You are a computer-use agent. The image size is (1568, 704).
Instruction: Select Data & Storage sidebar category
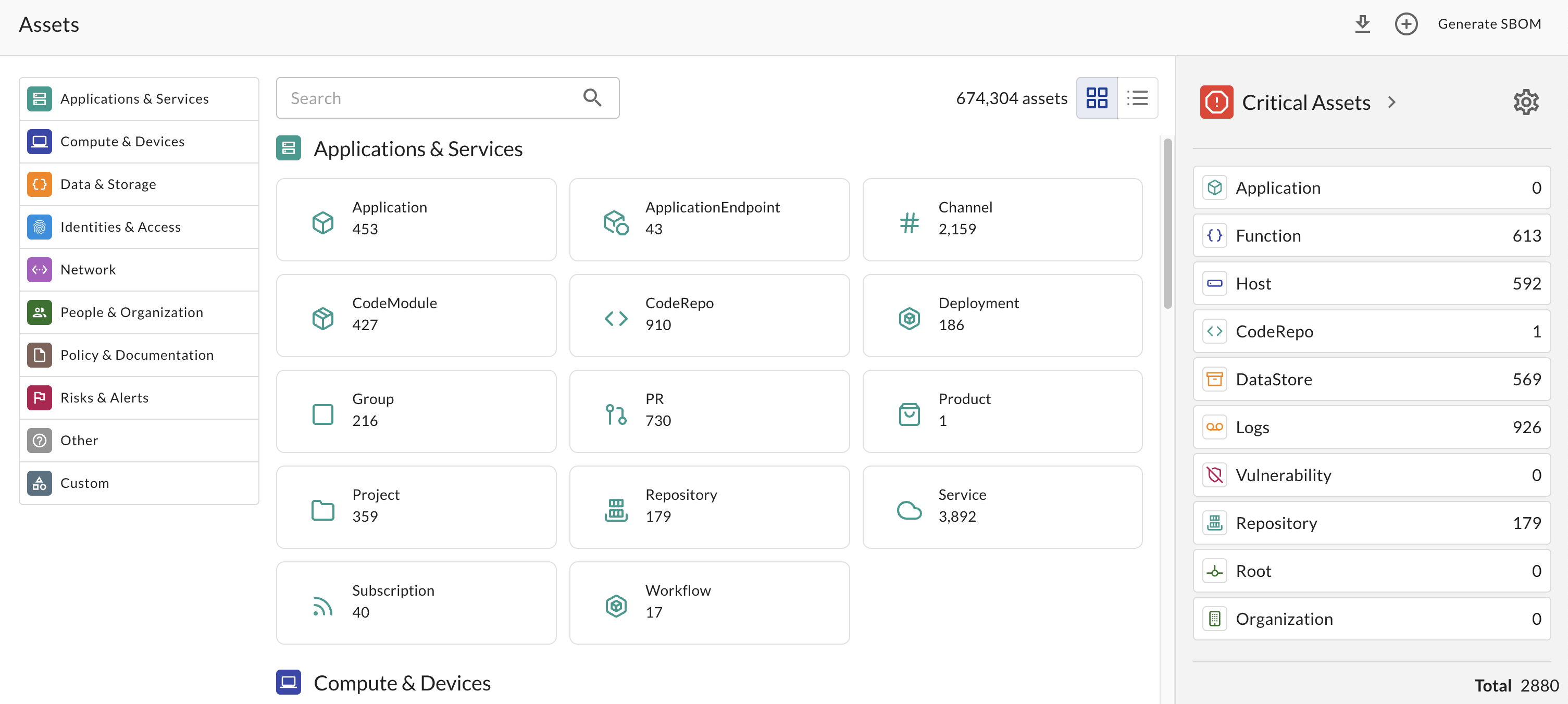point(139,184)
